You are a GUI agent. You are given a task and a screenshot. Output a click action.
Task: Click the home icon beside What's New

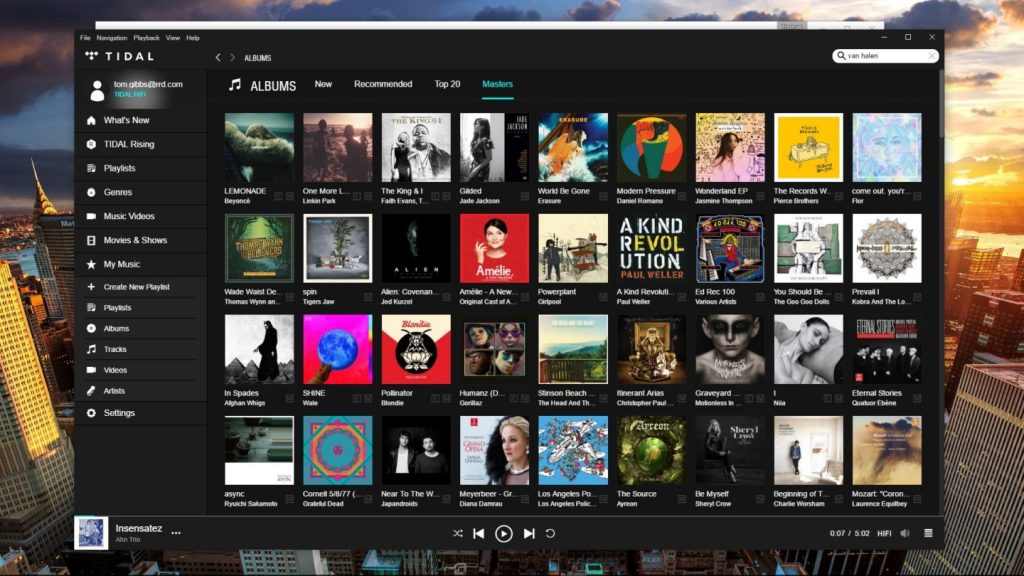pos(91,120)
